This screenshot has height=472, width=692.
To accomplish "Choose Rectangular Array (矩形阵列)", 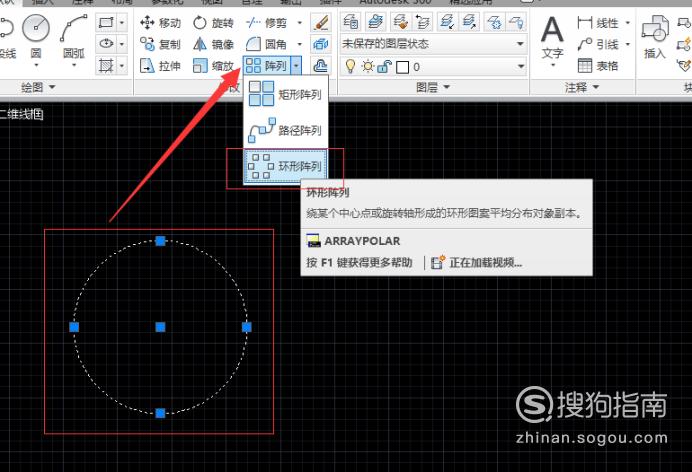I will [x=286, y=94].
